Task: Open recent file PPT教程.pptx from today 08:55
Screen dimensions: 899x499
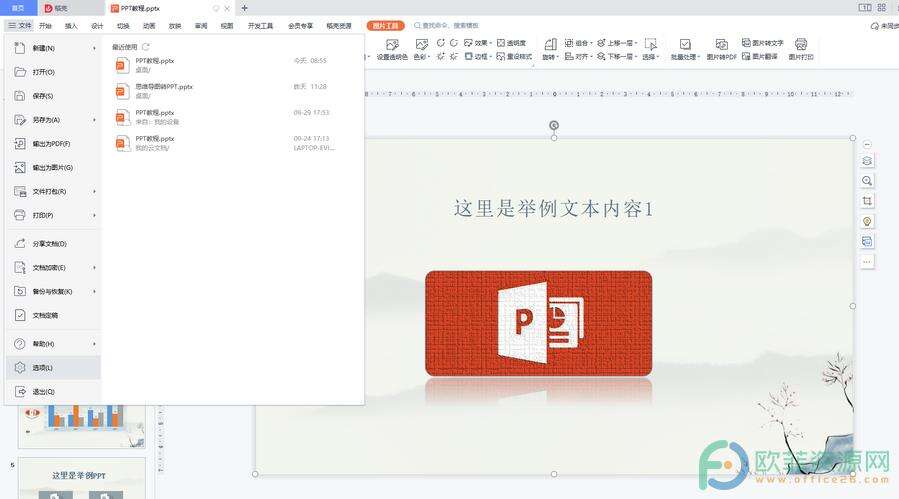Action: click(232, 65)
